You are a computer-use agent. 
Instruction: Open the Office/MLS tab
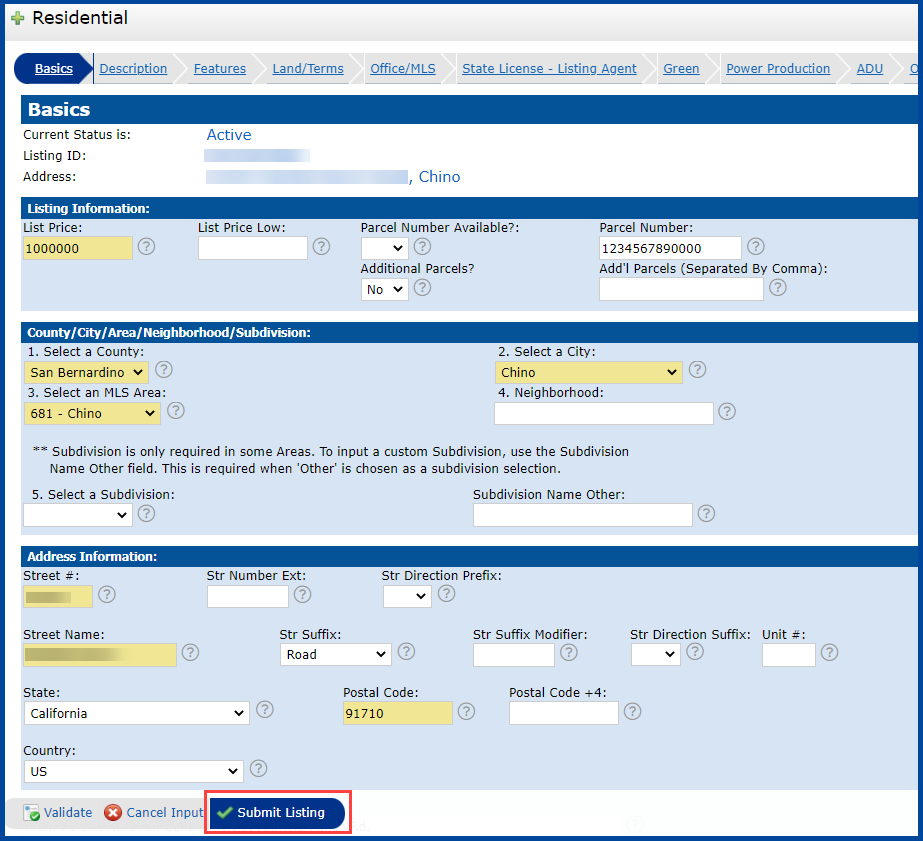click(x=402, y=69)
